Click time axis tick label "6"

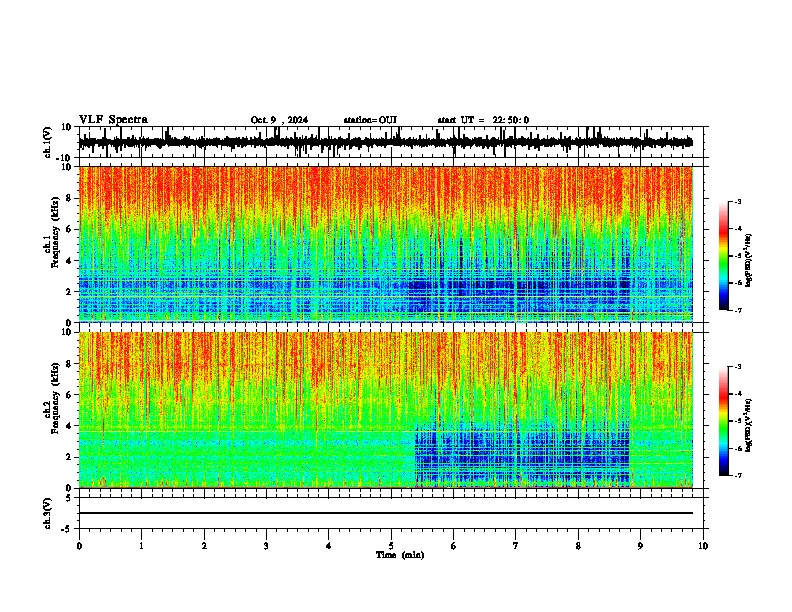pos(453,546)
